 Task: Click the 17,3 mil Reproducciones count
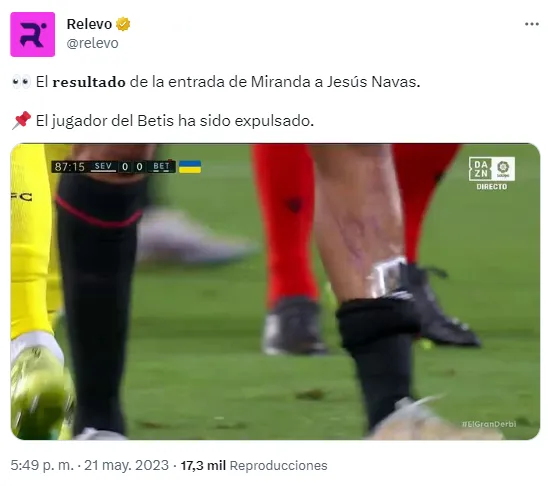coord(254,465)
